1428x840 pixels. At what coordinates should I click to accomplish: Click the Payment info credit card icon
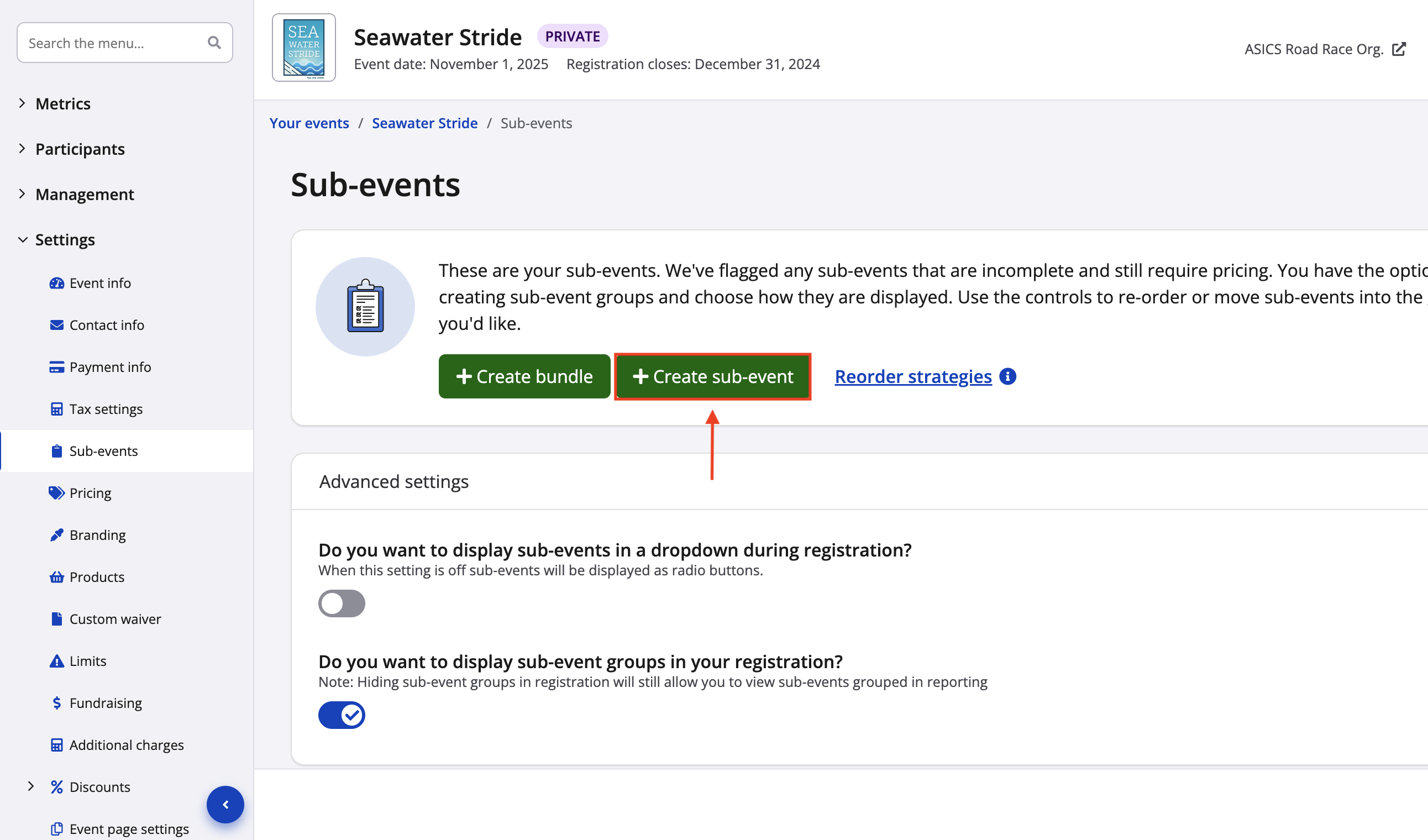pos(57,367)
